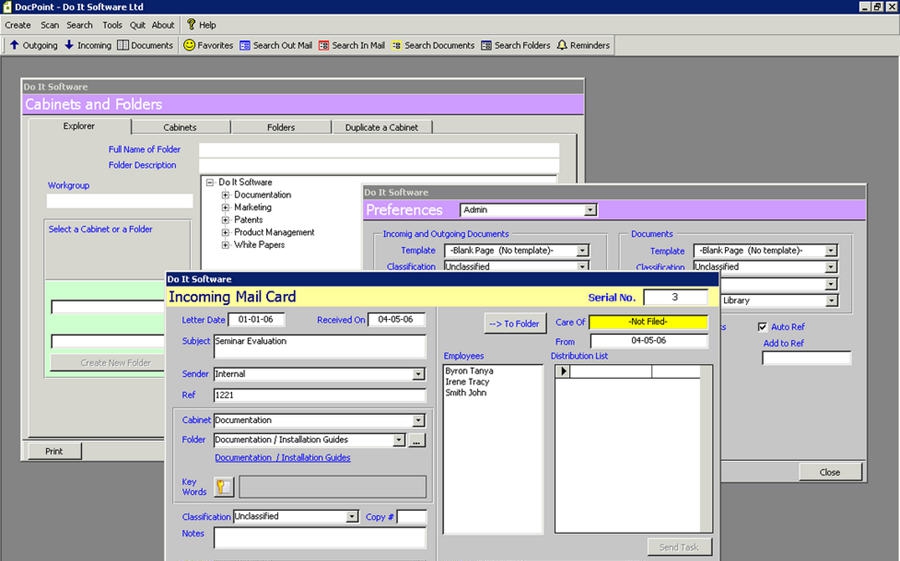Click the Key Words key icon
Viewport: 900px width, 561px height.
pyautogui.click(x=223, y=487)
